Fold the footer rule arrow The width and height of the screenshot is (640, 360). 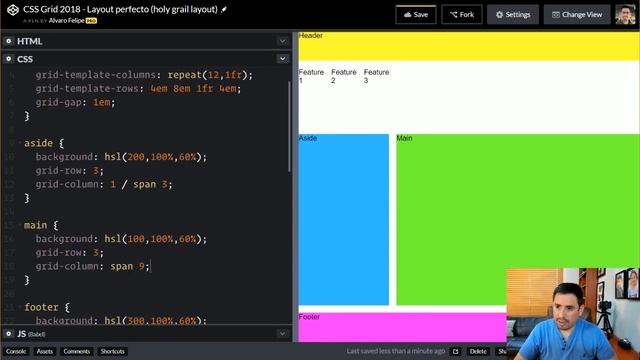click(x=20, y=307)
